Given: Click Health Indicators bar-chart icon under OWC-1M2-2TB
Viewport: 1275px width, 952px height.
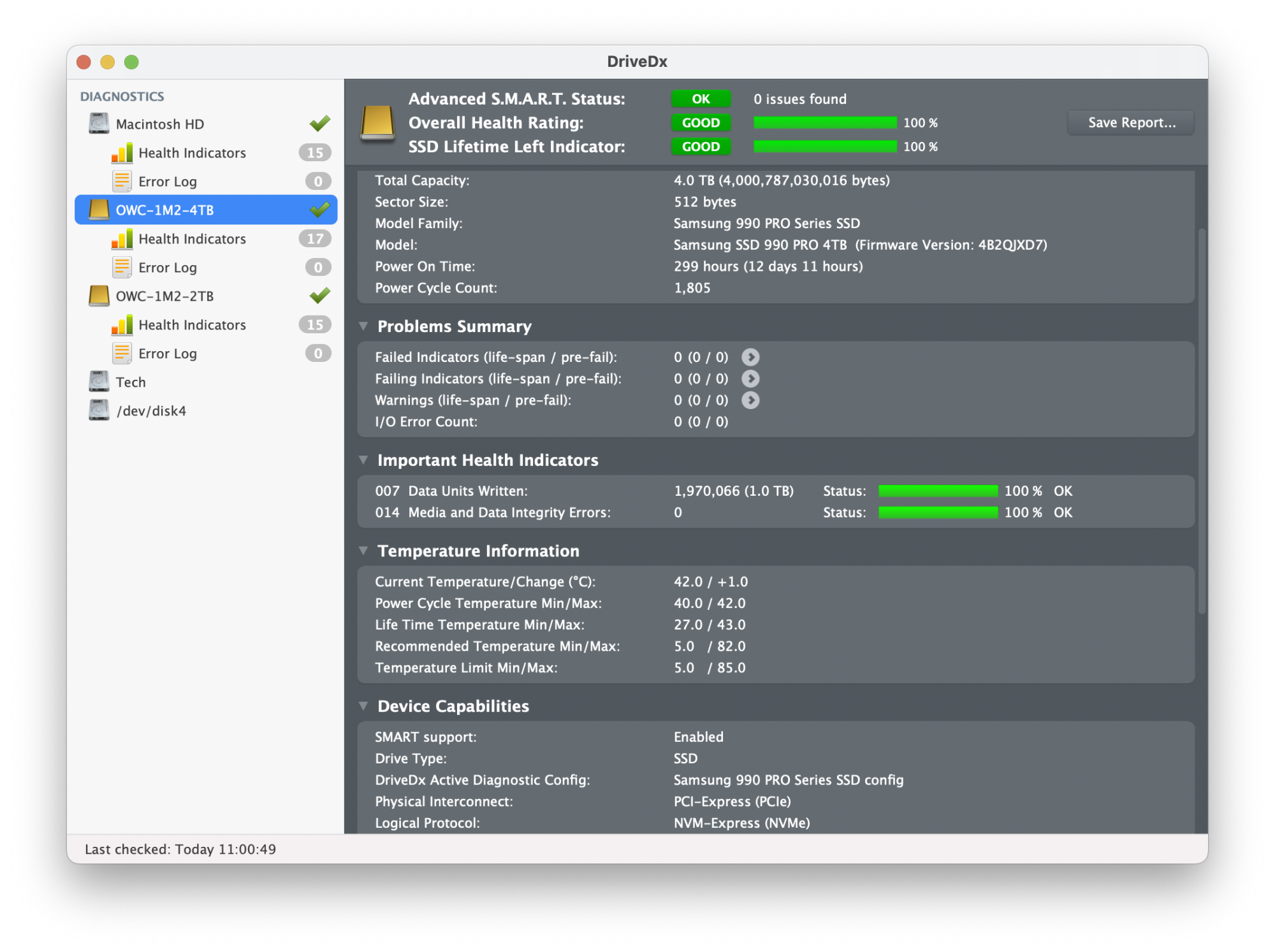Looking at the screenshot, I should coord(122,325).
